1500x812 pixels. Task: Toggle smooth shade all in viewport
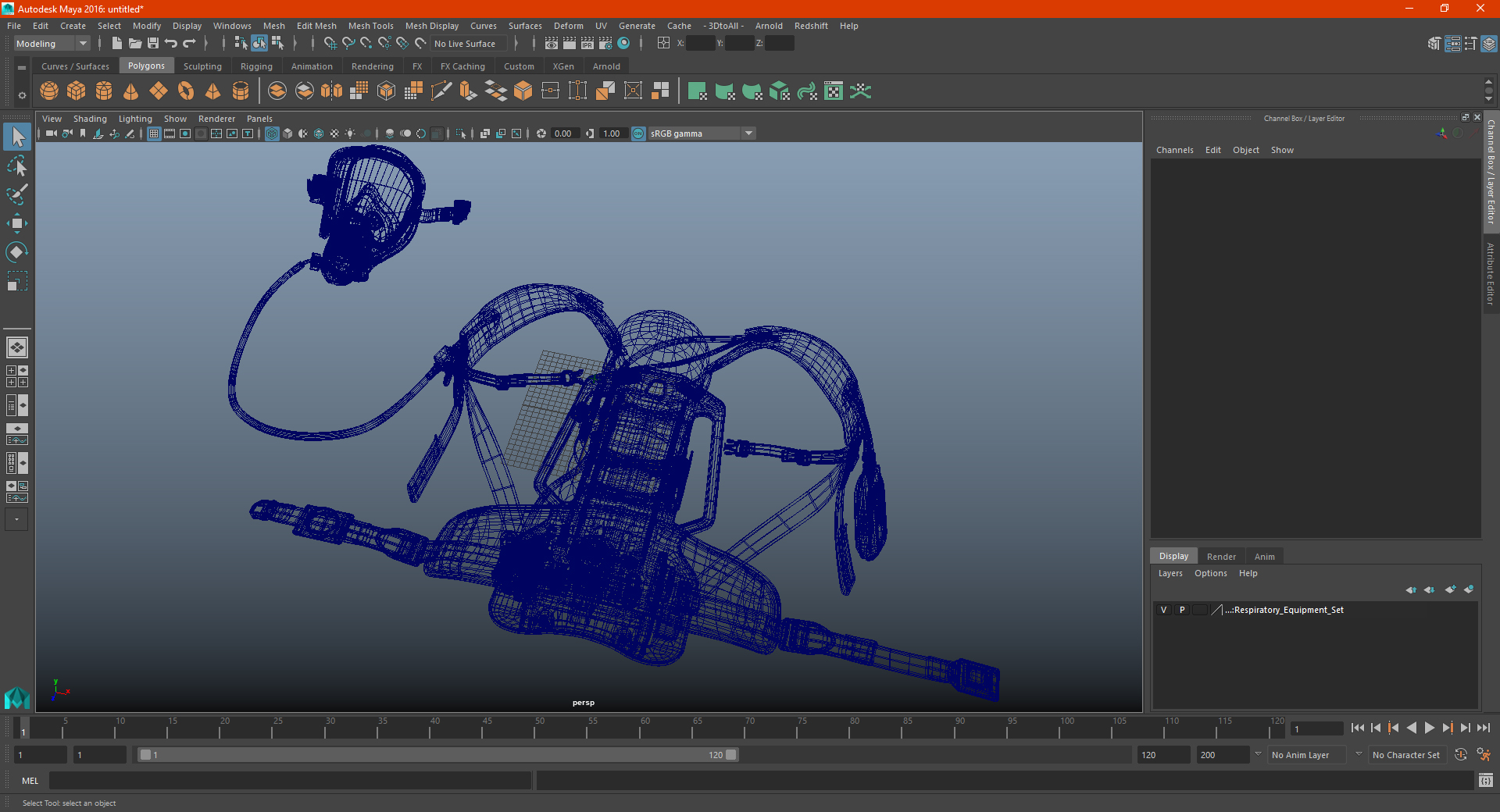[287, 134]
